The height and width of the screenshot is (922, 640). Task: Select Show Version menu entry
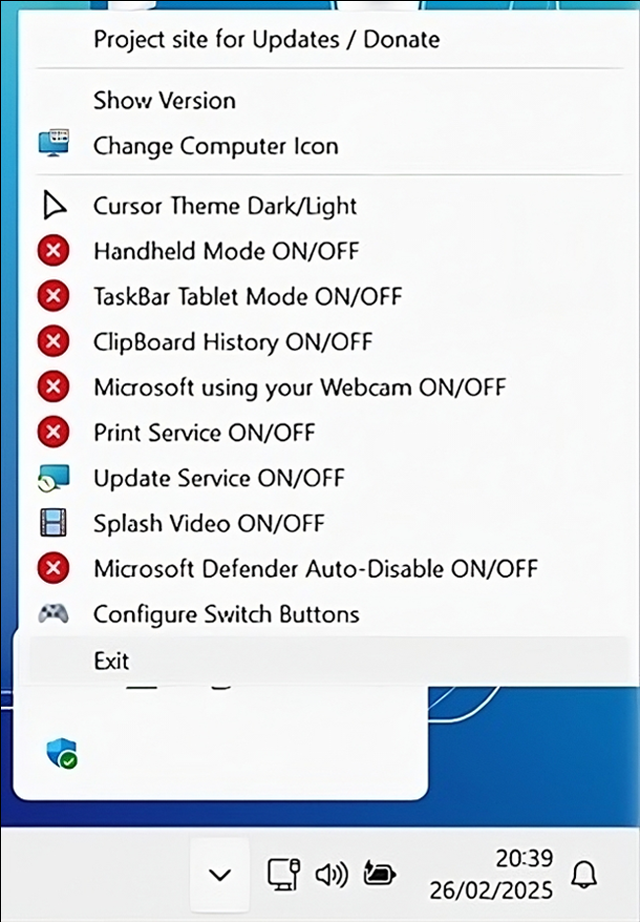click(x=164, y=100)
